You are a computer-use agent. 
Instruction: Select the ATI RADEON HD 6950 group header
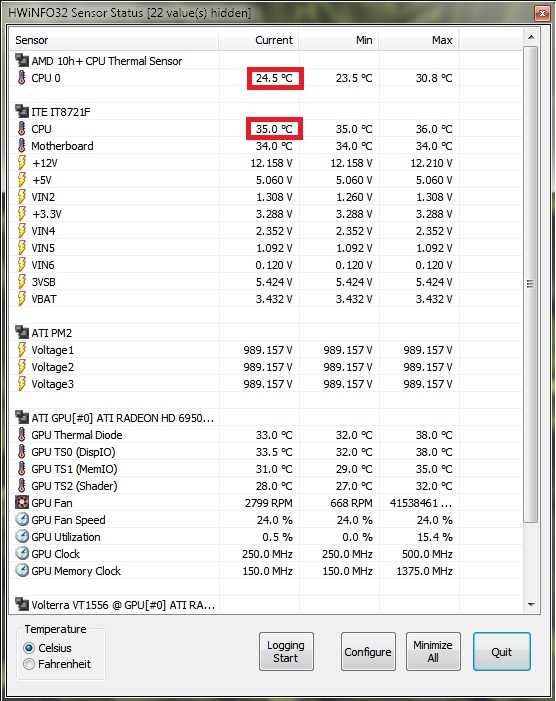coord(122,418)
